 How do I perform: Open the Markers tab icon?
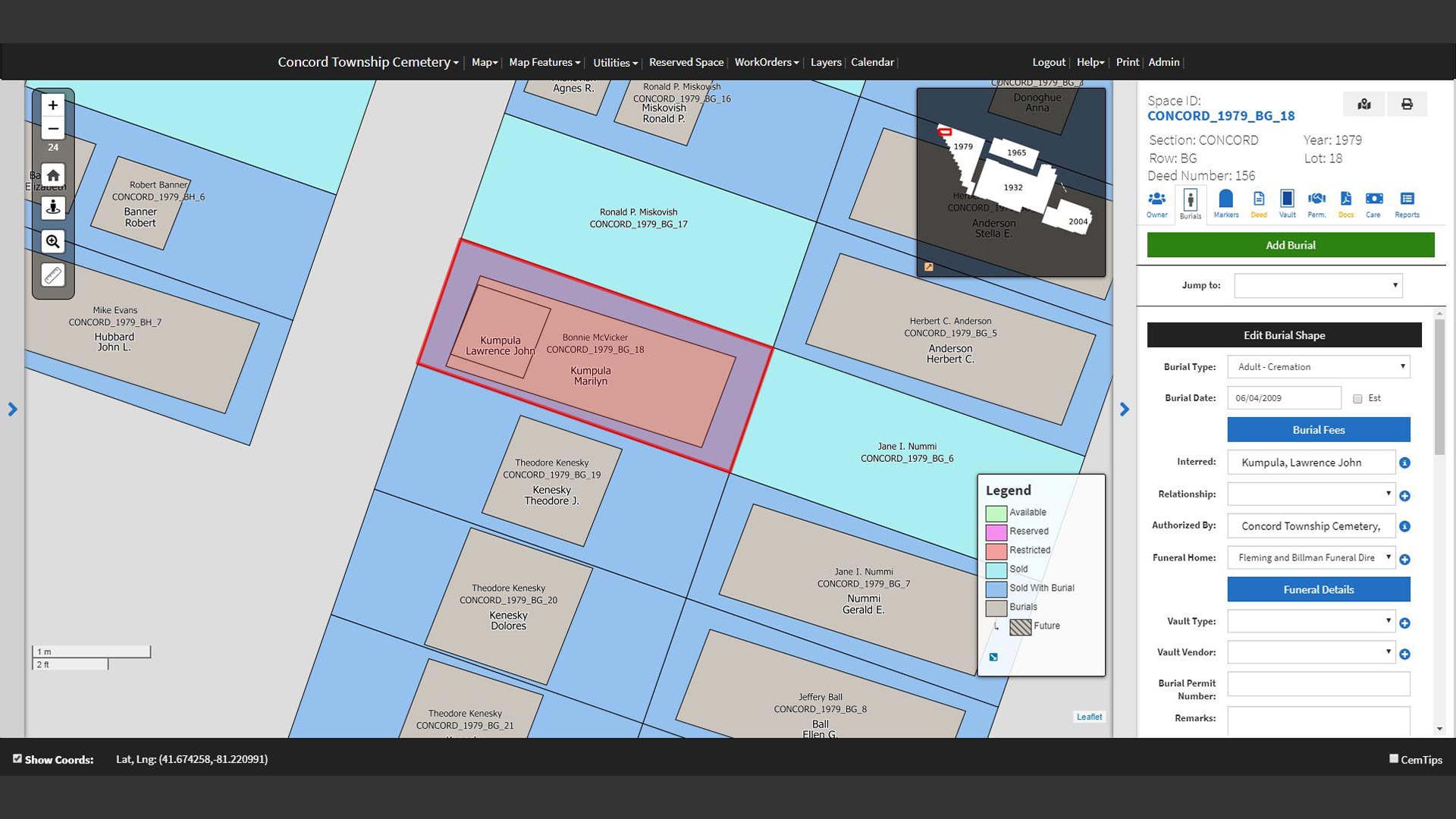1225,204
